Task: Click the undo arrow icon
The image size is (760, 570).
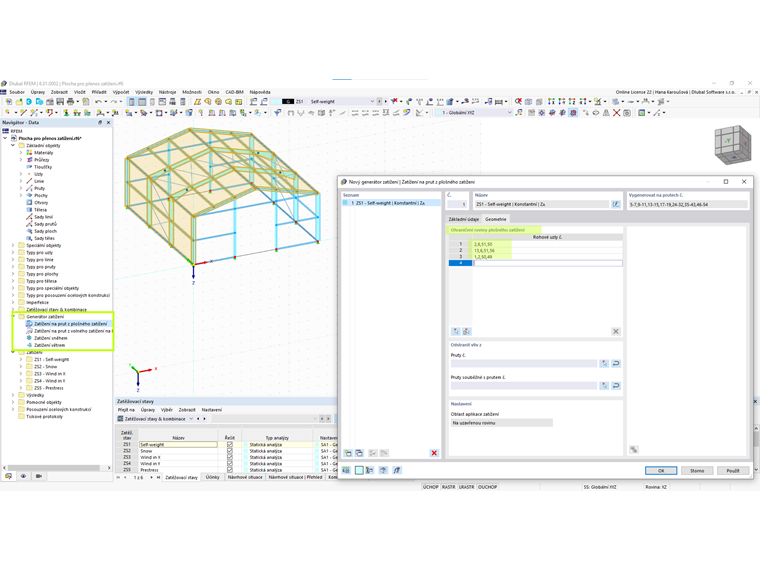Action: (x=98, y=102)
